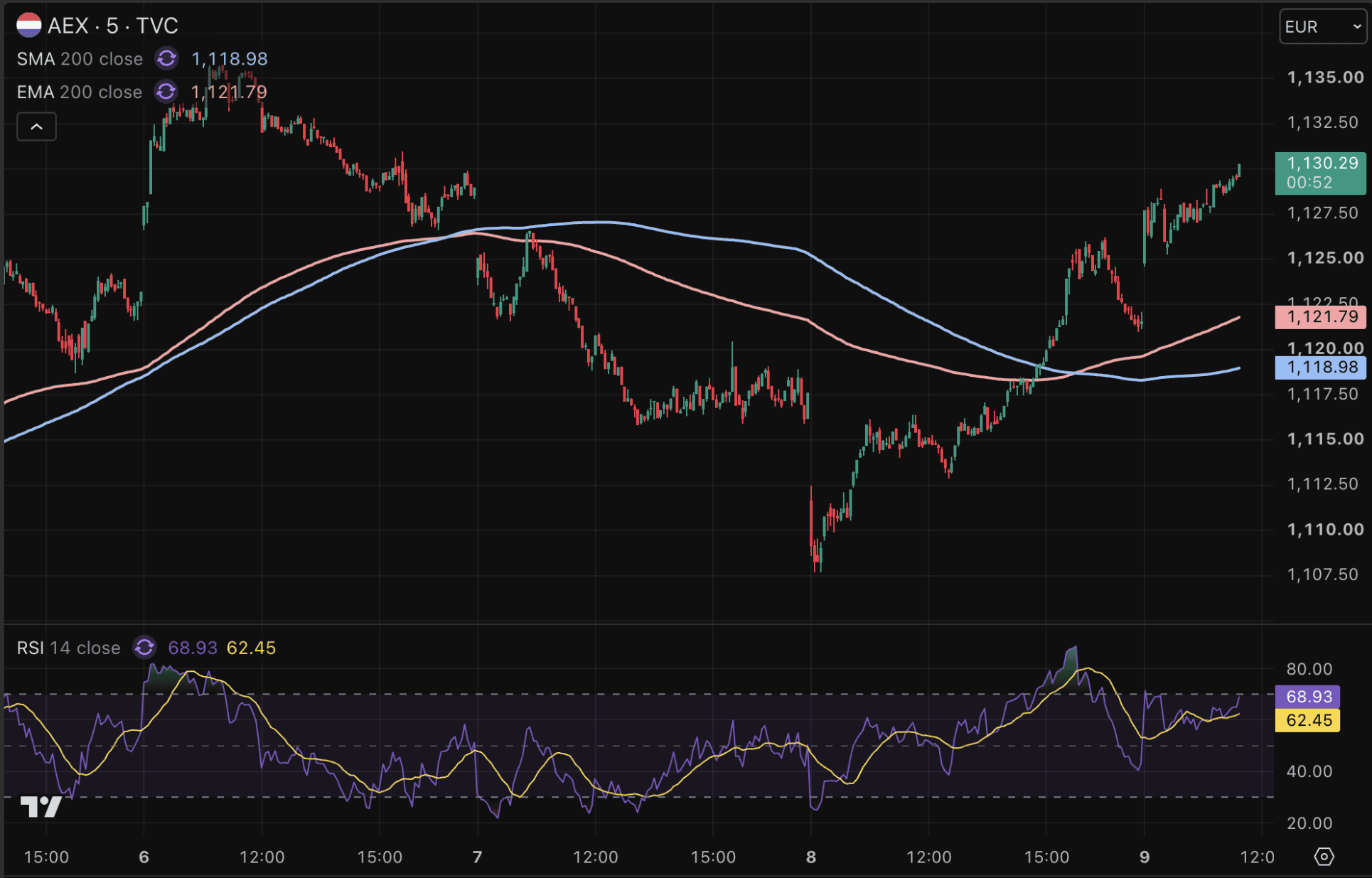Click the 1,115.00 price axis label

(x=1325, y=439)
